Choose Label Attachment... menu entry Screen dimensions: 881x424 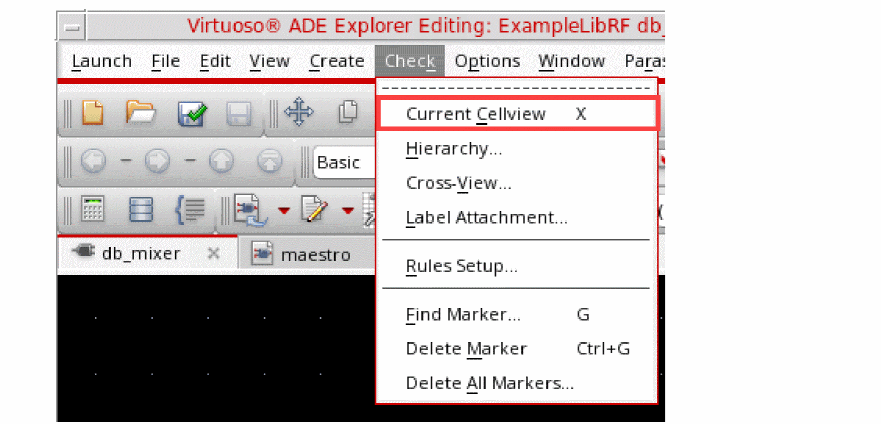point(516,217)
